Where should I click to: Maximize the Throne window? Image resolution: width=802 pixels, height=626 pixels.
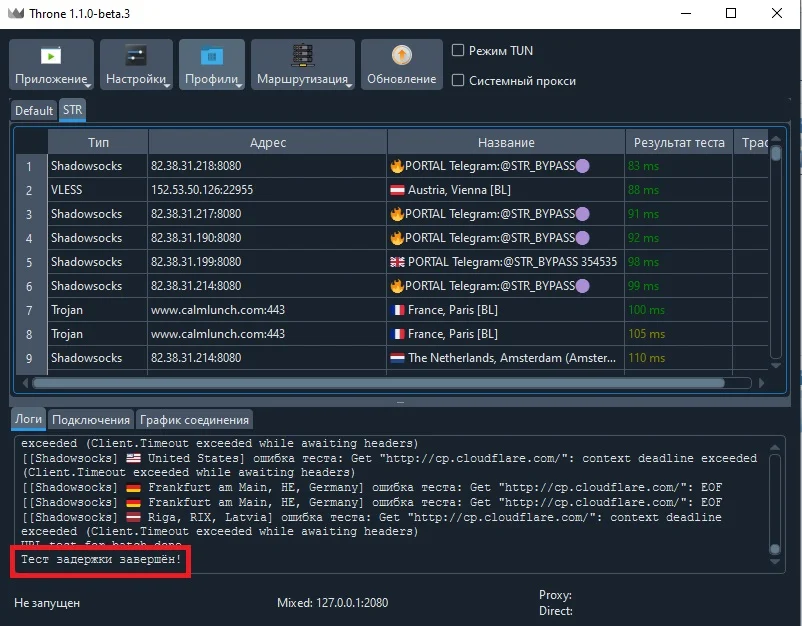click(731, 13)
